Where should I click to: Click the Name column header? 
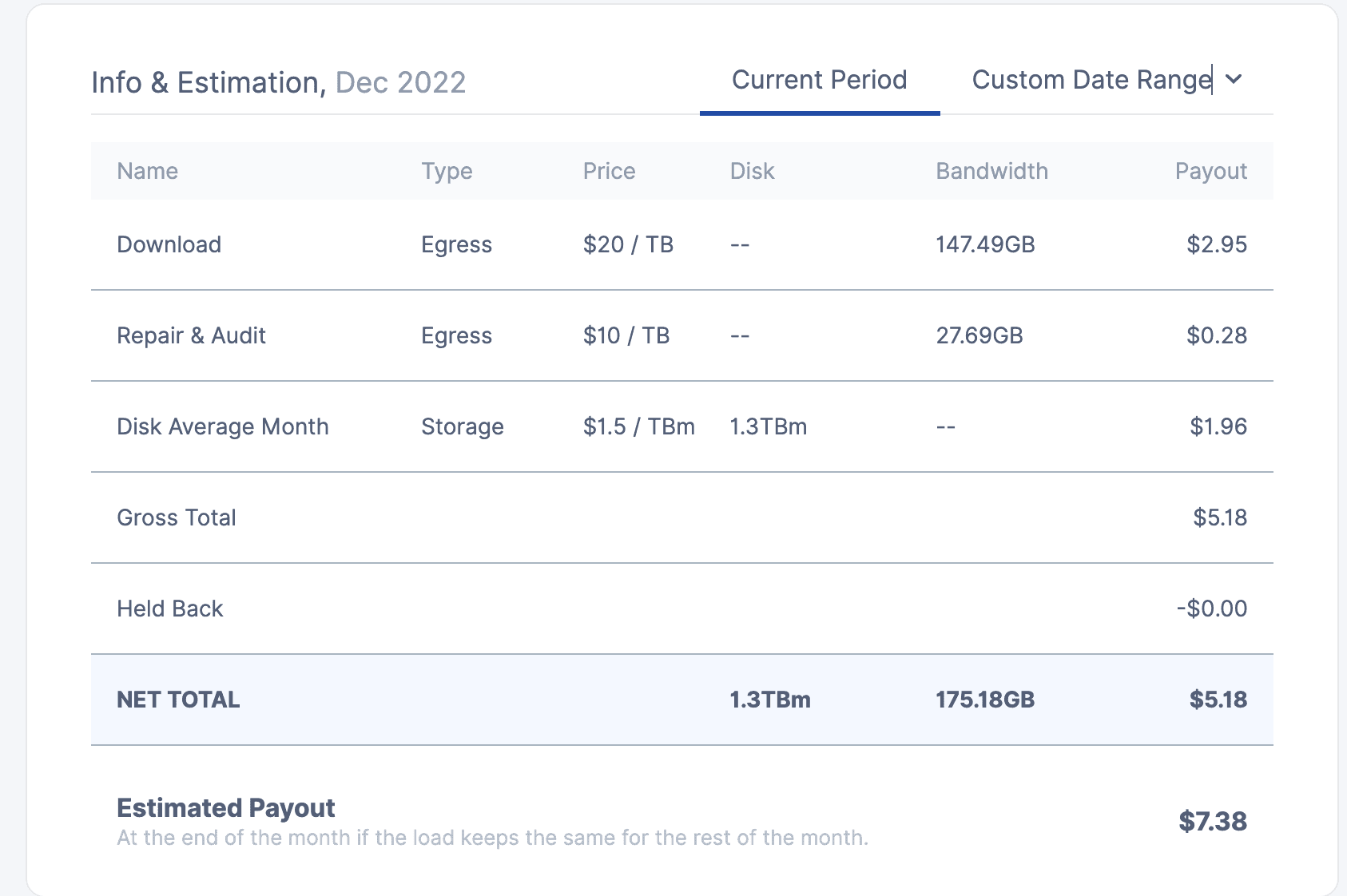[147, 171]
